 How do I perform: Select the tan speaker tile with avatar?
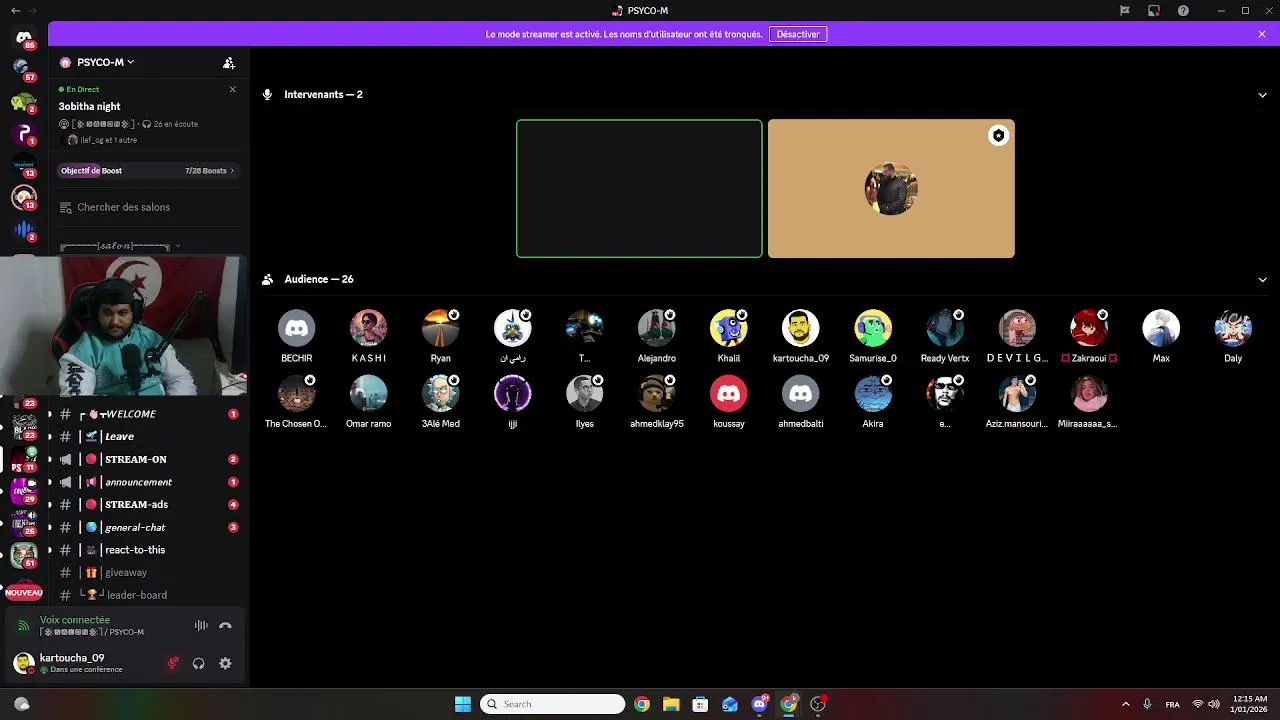891,189
